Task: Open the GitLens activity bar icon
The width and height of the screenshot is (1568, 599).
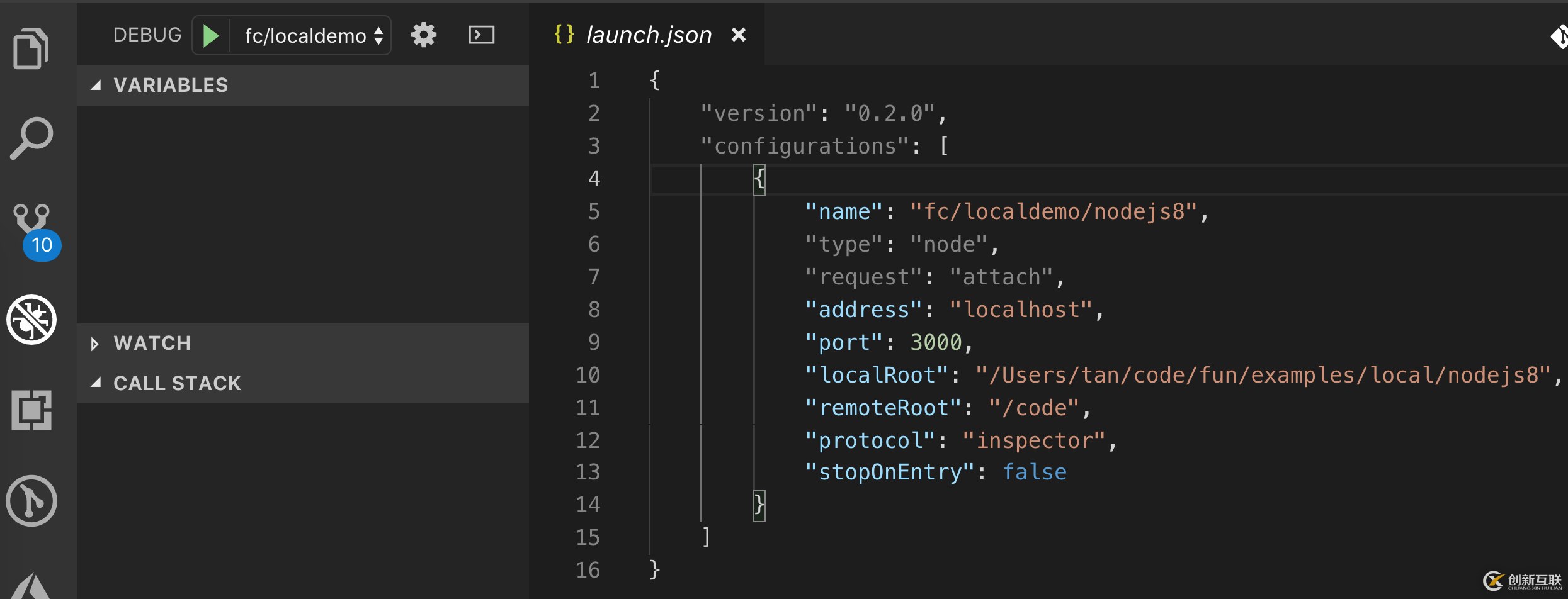Action: tap(31, 501)
